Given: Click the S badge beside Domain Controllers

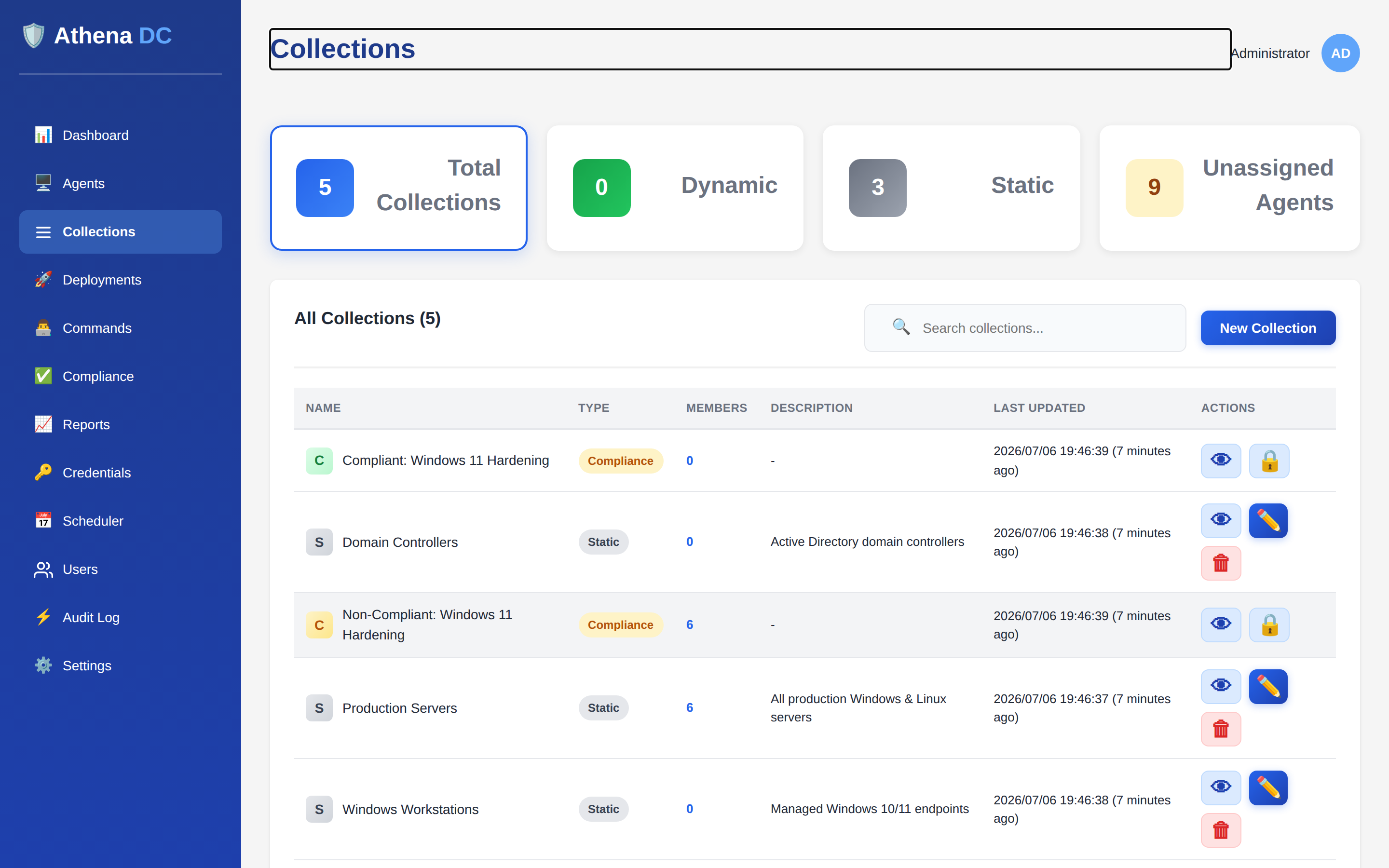Looking at the screenshot, I should 319,542.
